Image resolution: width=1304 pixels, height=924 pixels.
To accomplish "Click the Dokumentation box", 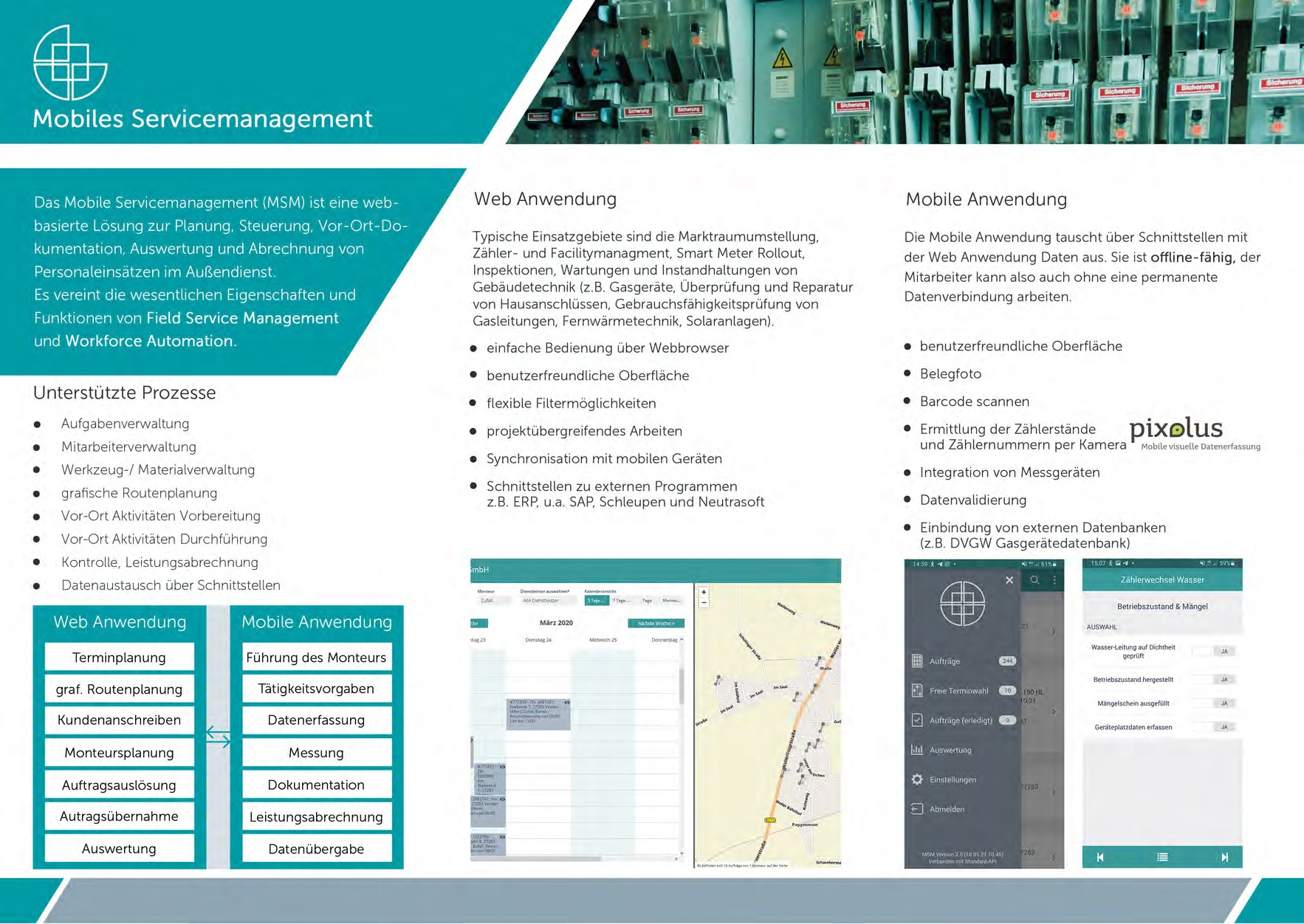I will (317, 785).
